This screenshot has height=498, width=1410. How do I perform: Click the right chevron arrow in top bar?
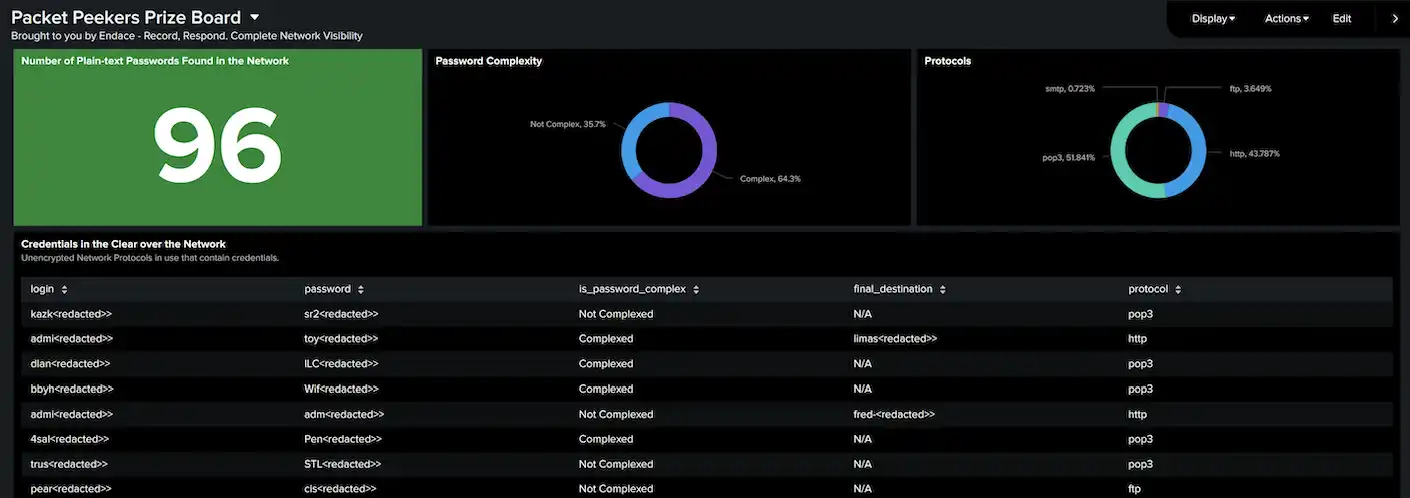pyautogui.click(x=1395, y=18)
